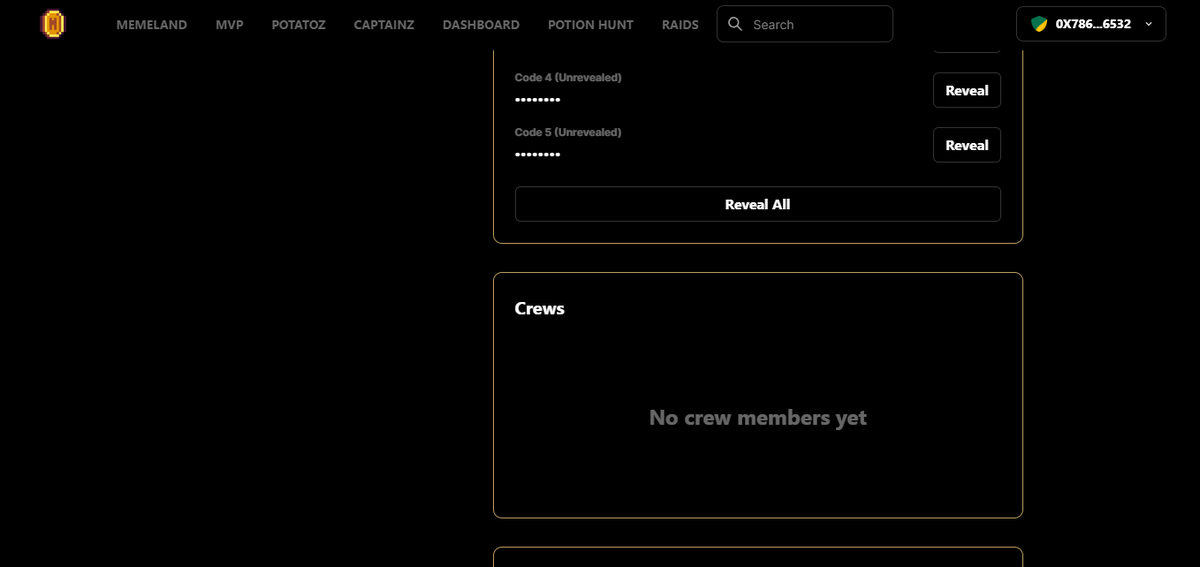Click the Crews heading
The width and height of the screenshot is (1200, 567).
pos(540,308)
